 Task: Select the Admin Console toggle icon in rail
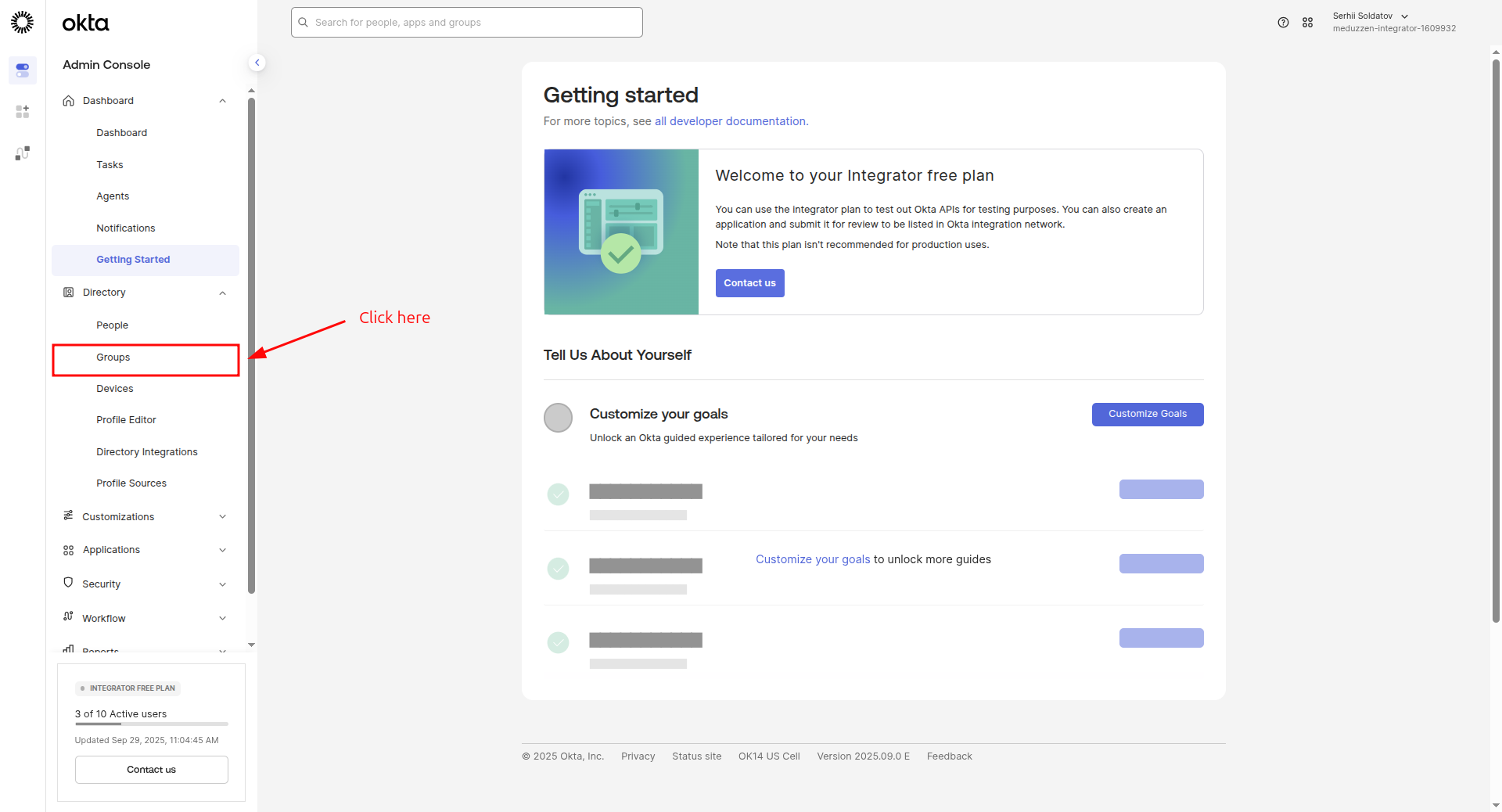tap(22, 70)
